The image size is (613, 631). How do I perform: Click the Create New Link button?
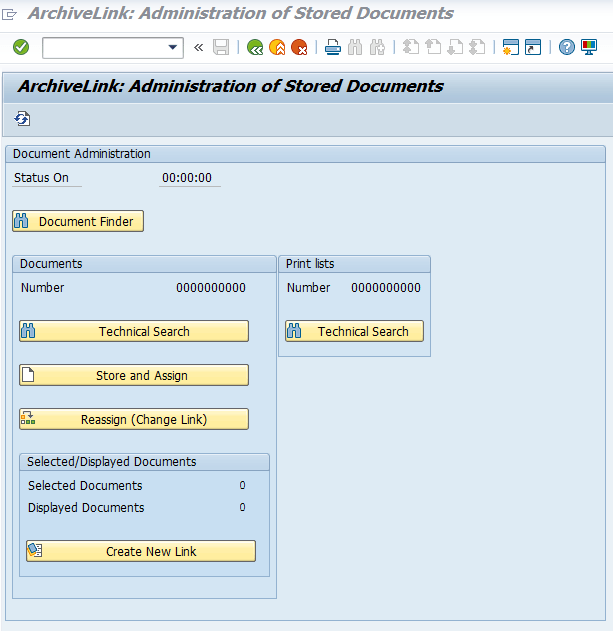141,551
